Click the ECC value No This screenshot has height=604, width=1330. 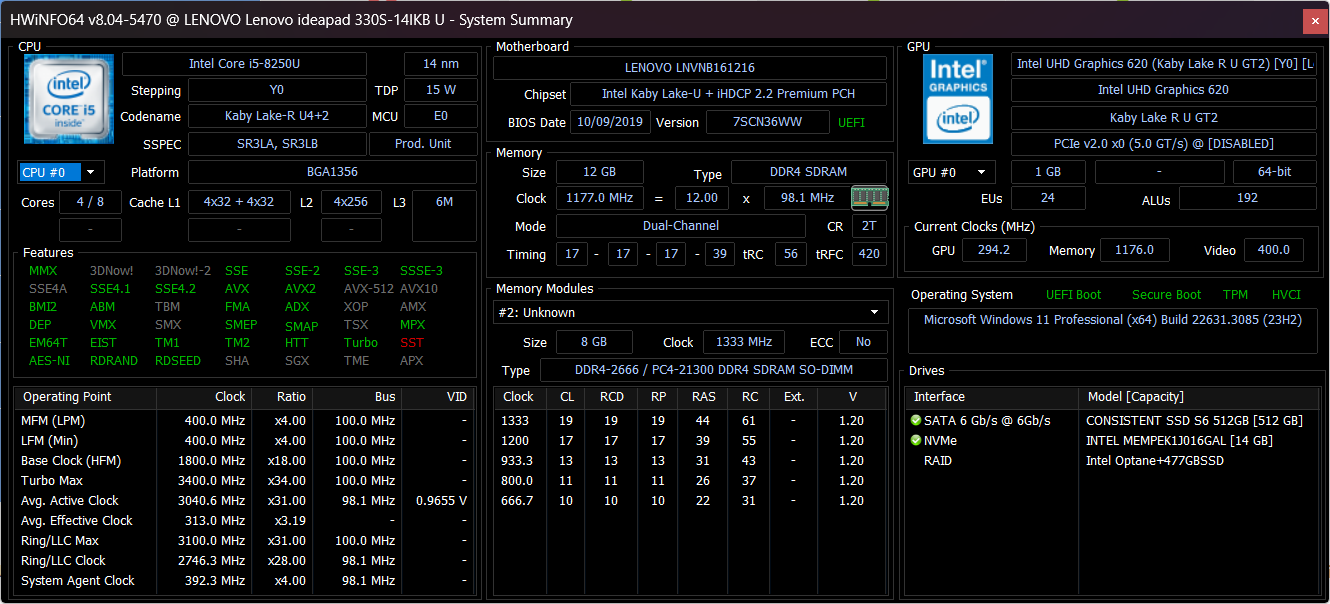pos(863,342)
